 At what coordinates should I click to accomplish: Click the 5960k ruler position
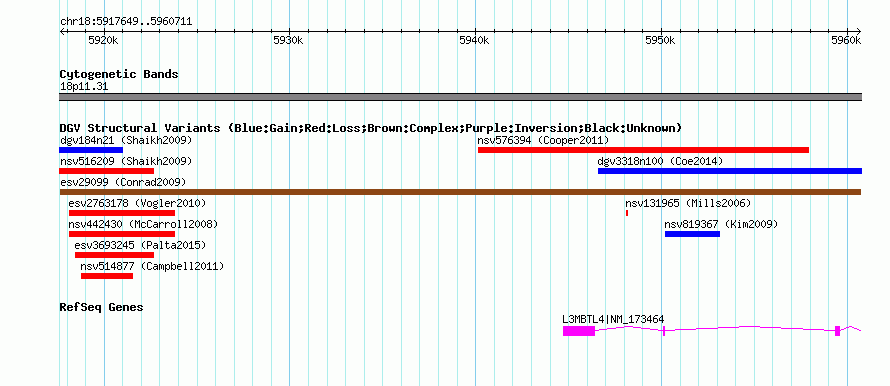click(846, 40)
